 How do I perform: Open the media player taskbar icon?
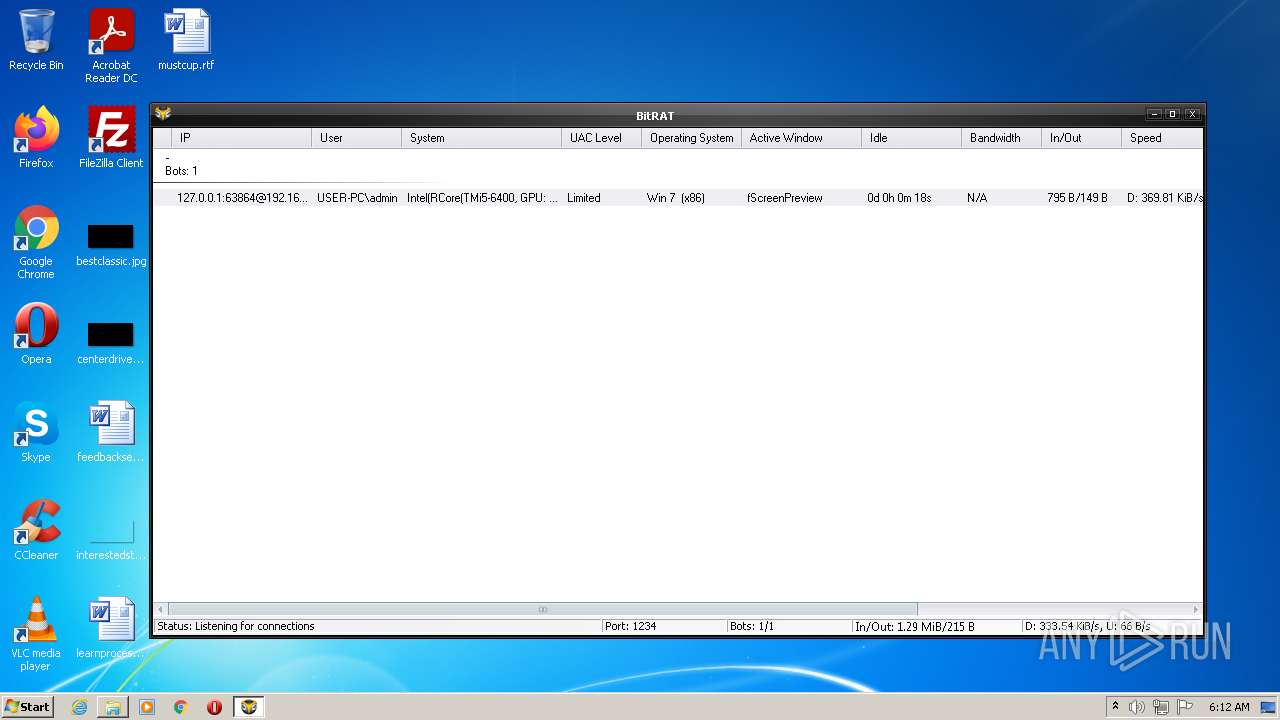tap(147, 707)
